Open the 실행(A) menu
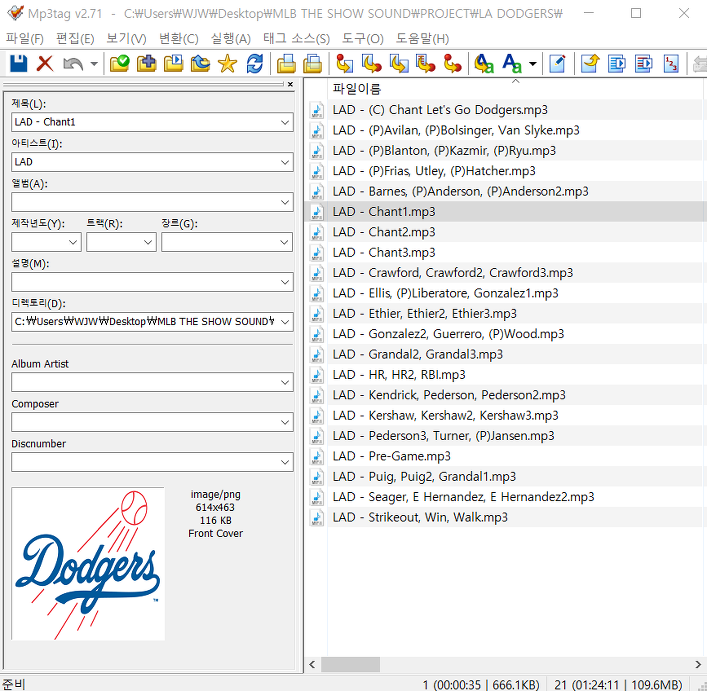 tap(231, 39)
